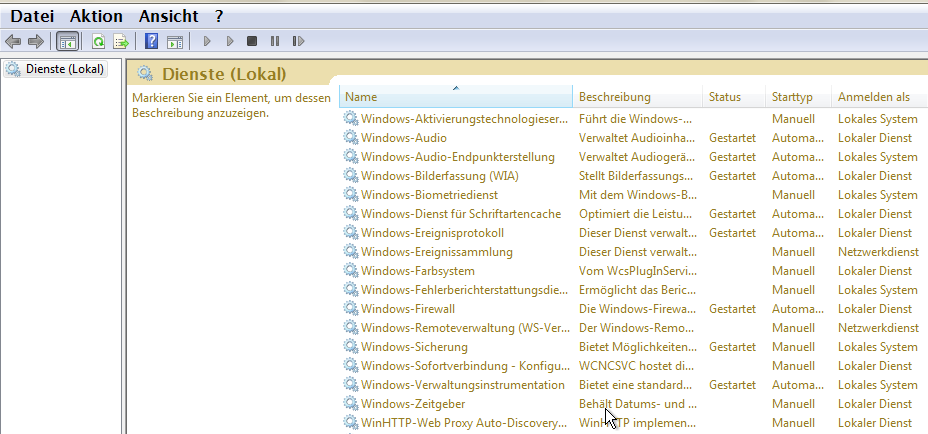Open the Aktion menu
928x434 pixels.
click(96, 16)
